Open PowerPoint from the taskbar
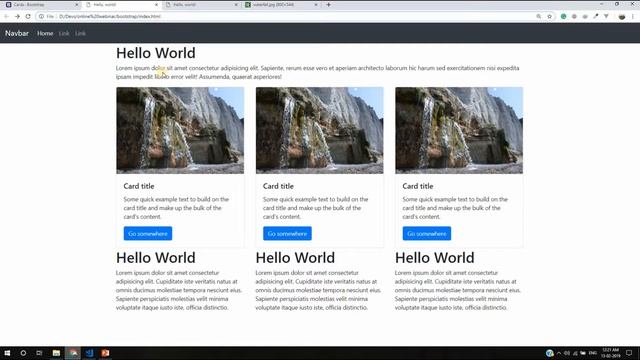This screenshot has width=640, height=360. coord(105,353)
